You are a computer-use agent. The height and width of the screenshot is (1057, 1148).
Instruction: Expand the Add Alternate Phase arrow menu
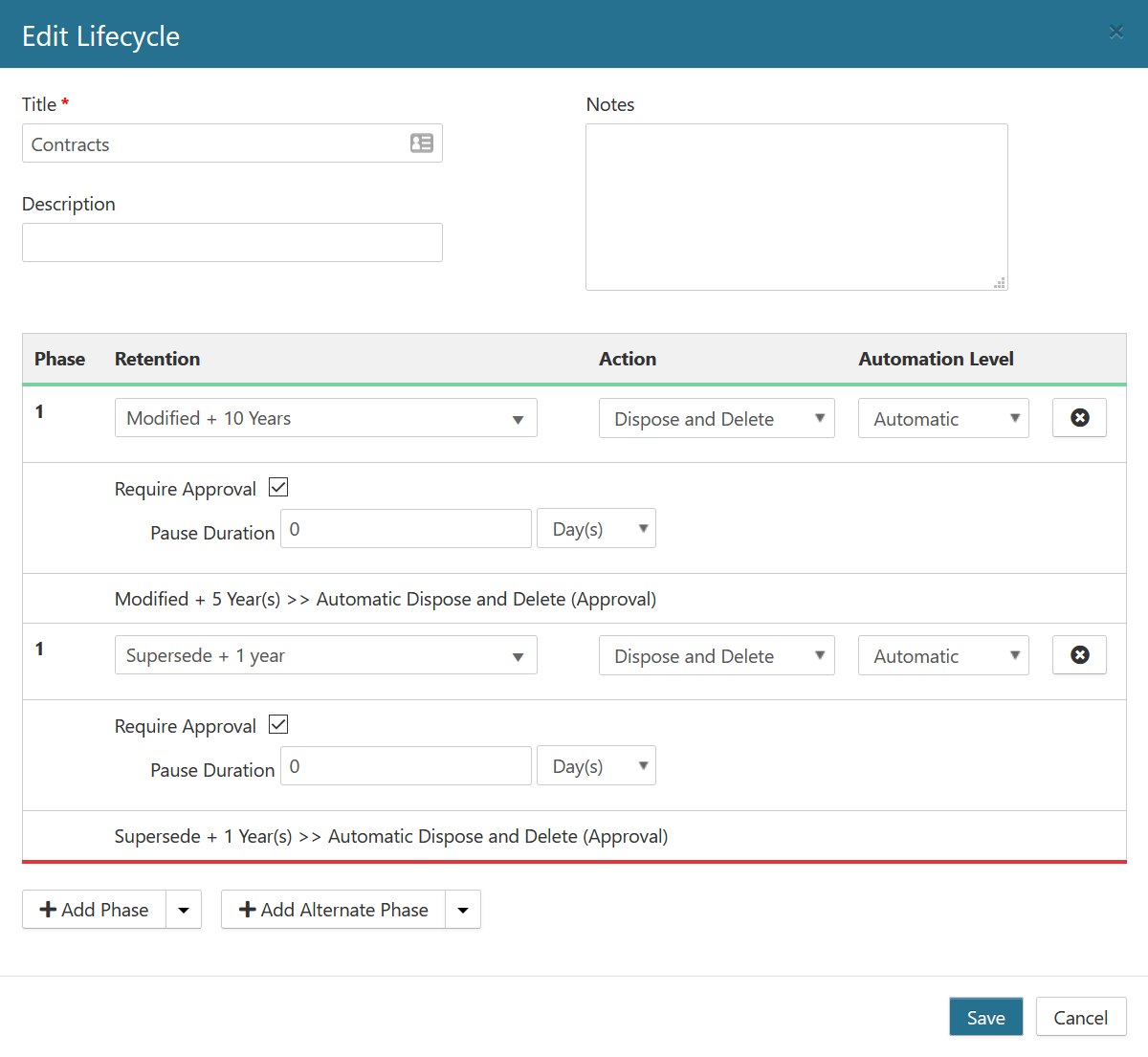click(x=463, y=910)
